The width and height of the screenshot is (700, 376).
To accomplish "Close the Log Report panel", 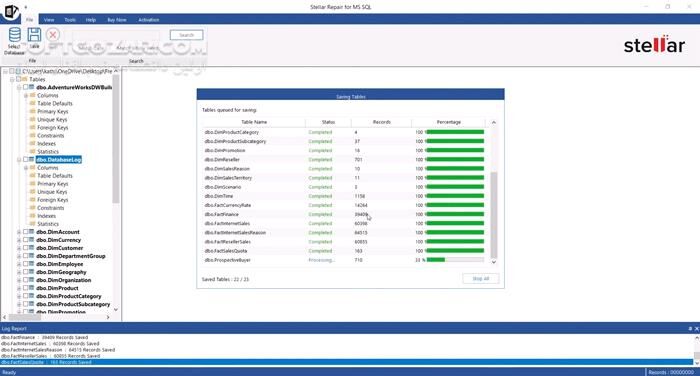I will tap(696, 329).
